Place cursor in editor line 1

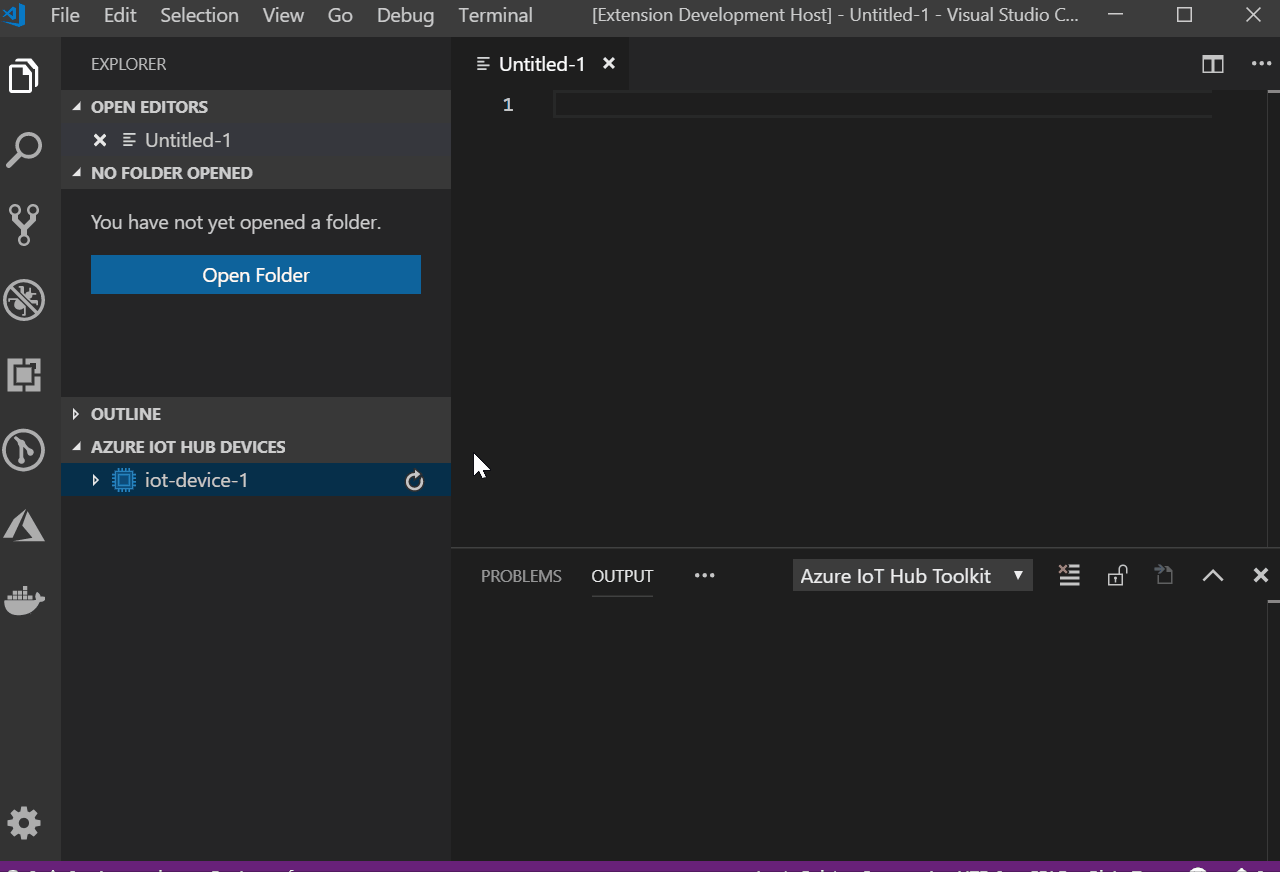pyautogui.click(x=882, y=105)
